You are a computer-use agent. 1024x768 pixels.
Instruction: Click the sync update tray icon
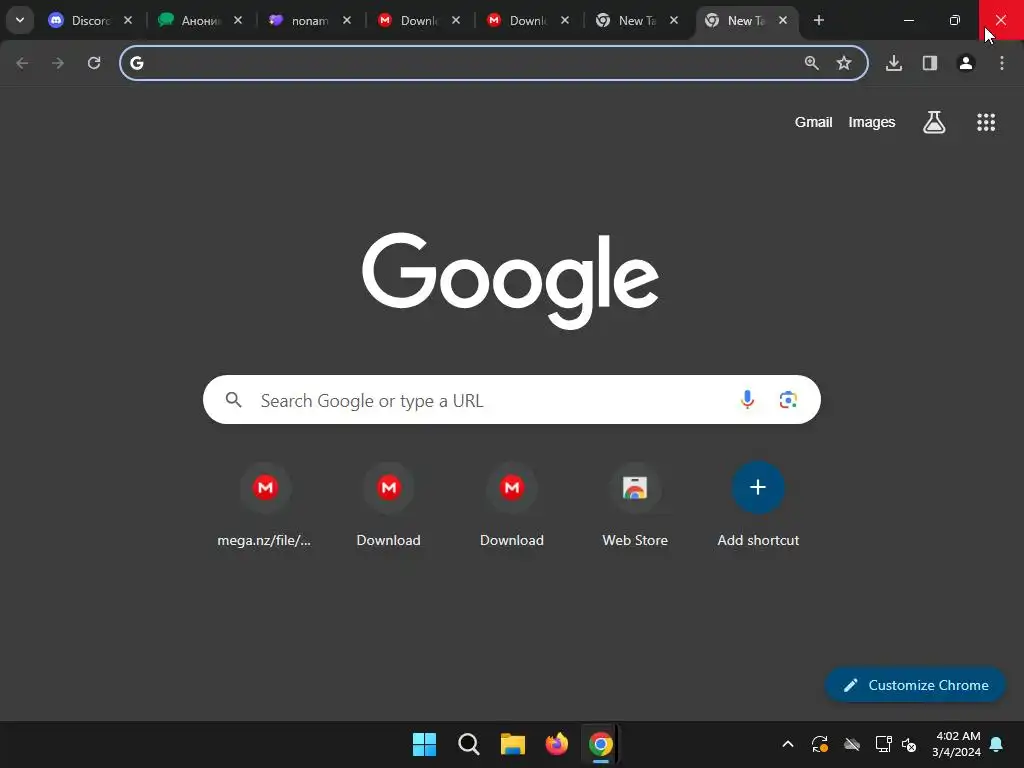[x=820, y=744]
